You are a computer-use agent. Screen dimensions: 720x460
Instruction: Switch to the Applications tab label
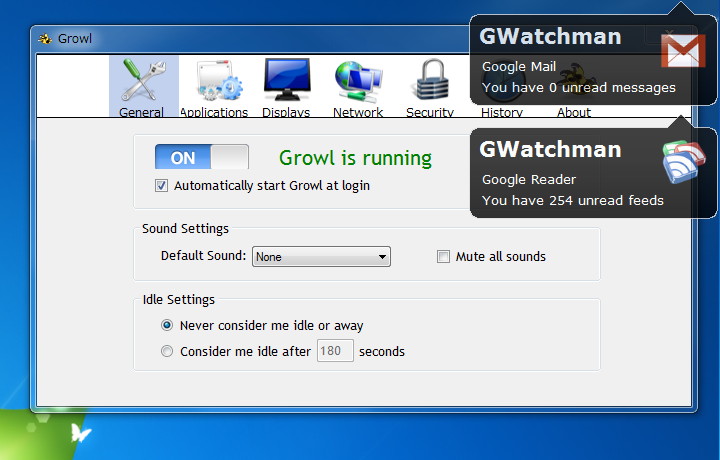pyautogui.click(x=214, y=112)
